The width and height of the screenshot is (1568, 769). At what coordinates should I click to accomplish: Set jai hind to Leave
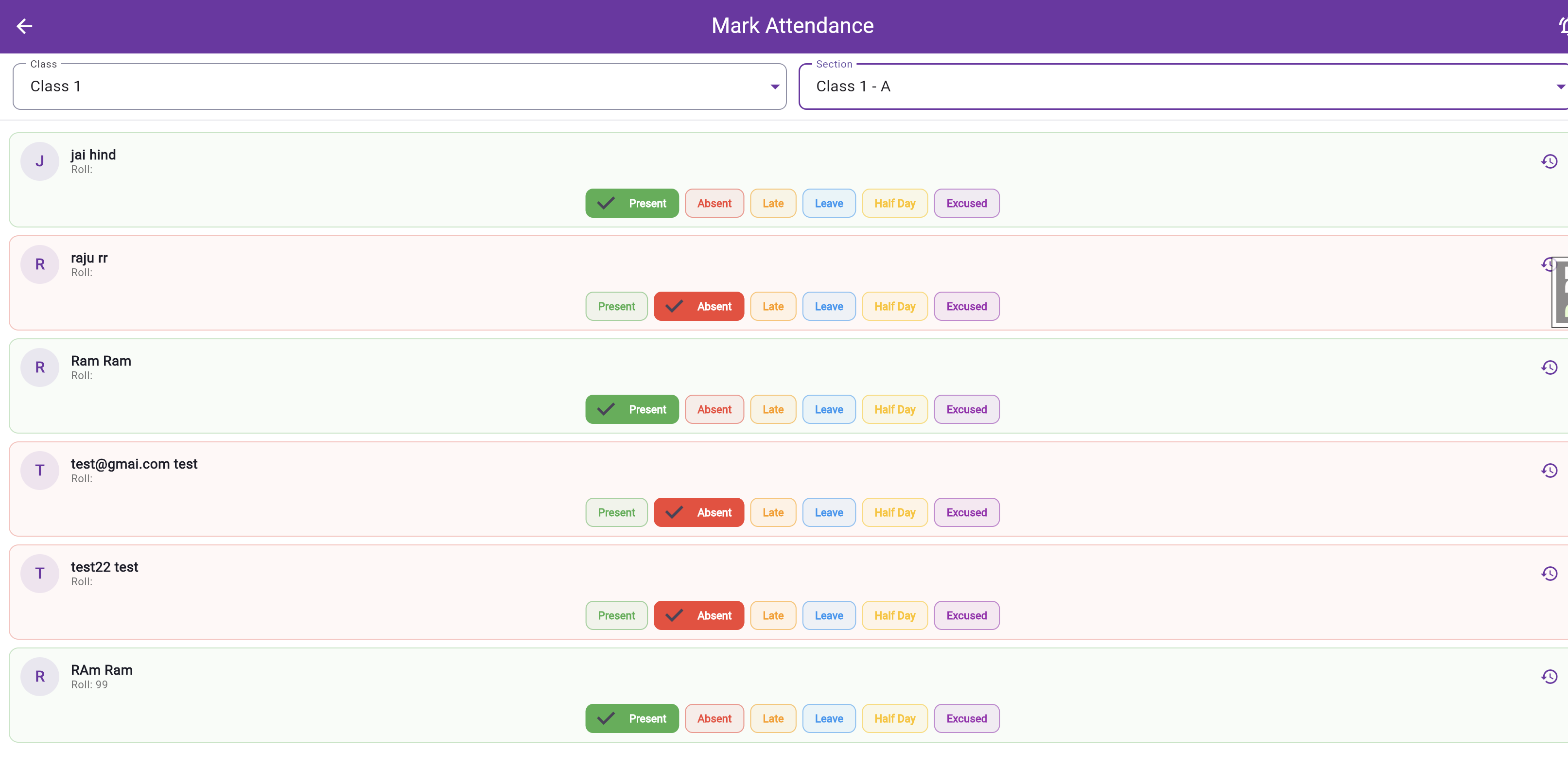click(x=828, y=203)
